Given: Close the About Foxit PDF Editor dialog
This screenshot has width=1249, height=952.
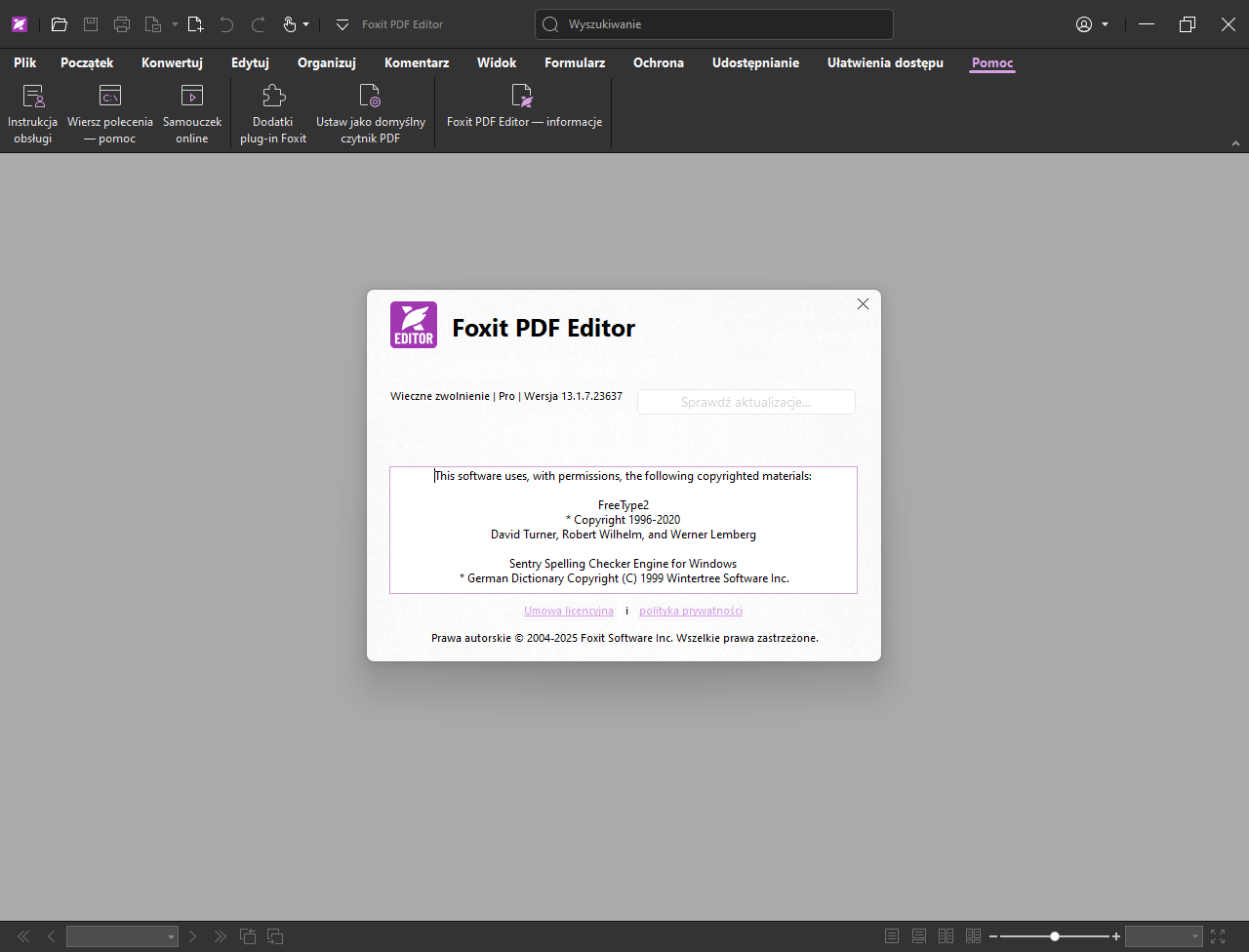Looking at the screenshot, I should coord(863,304).
